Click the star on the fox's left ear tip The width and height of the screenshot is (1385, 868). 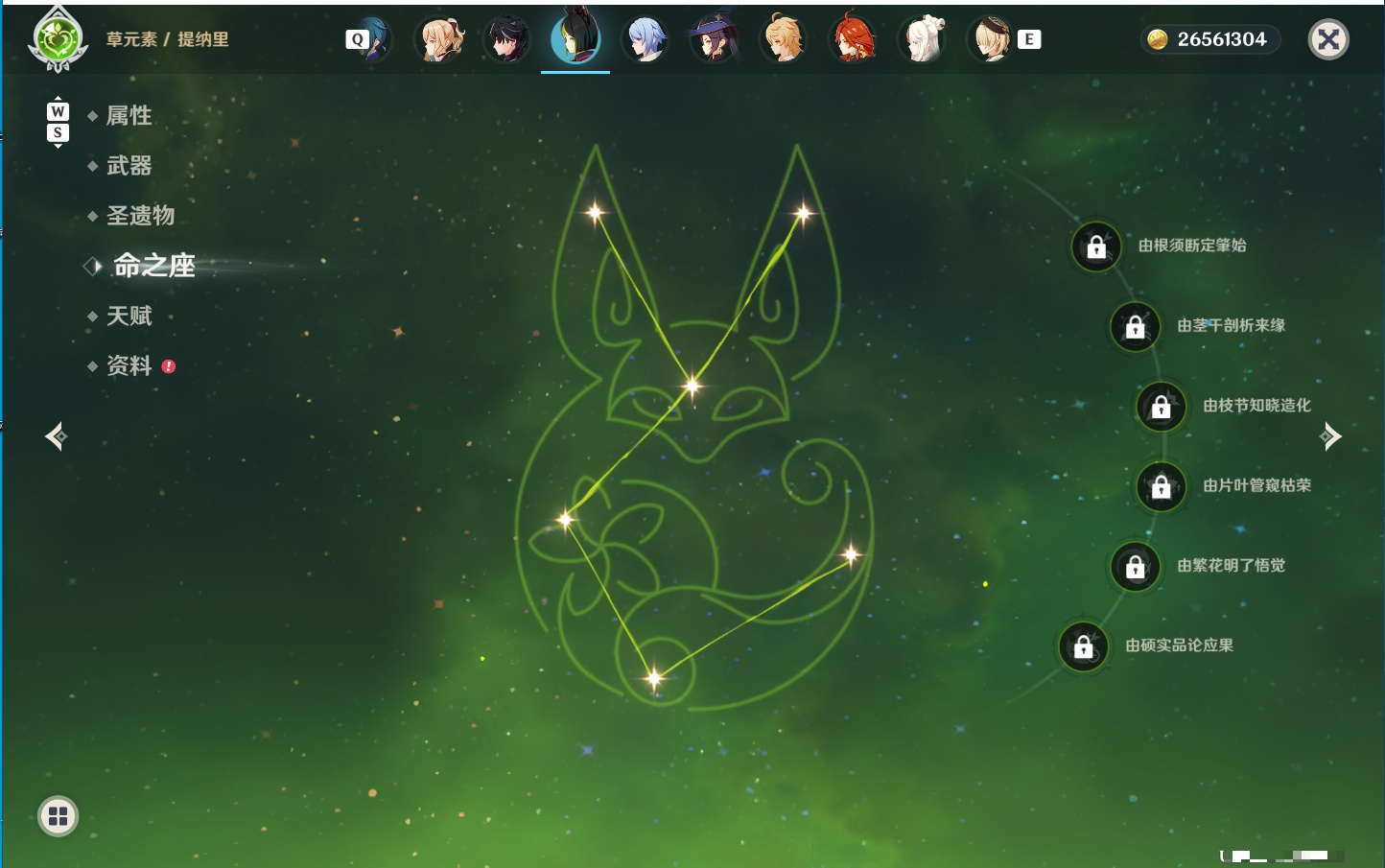[596, 212]
